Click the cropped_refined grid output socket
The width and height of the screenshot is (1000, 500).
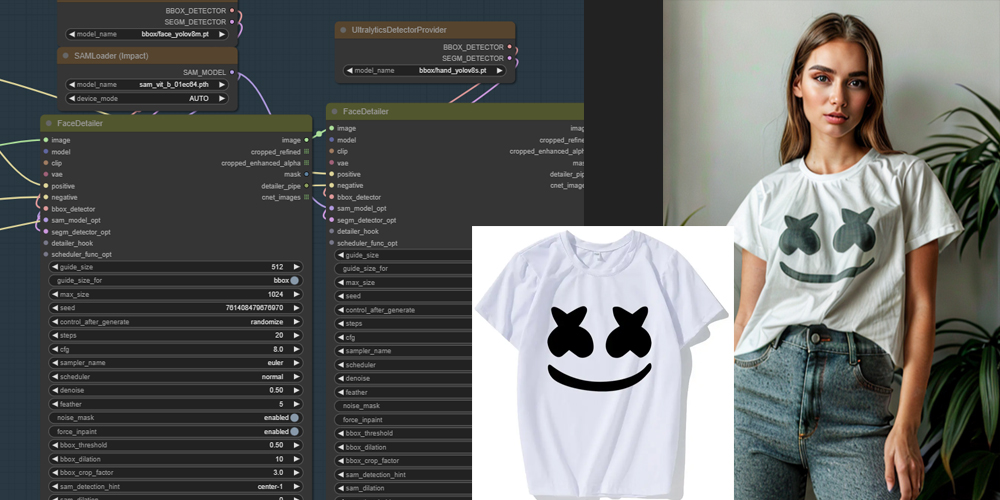click(x=307, y=152)
